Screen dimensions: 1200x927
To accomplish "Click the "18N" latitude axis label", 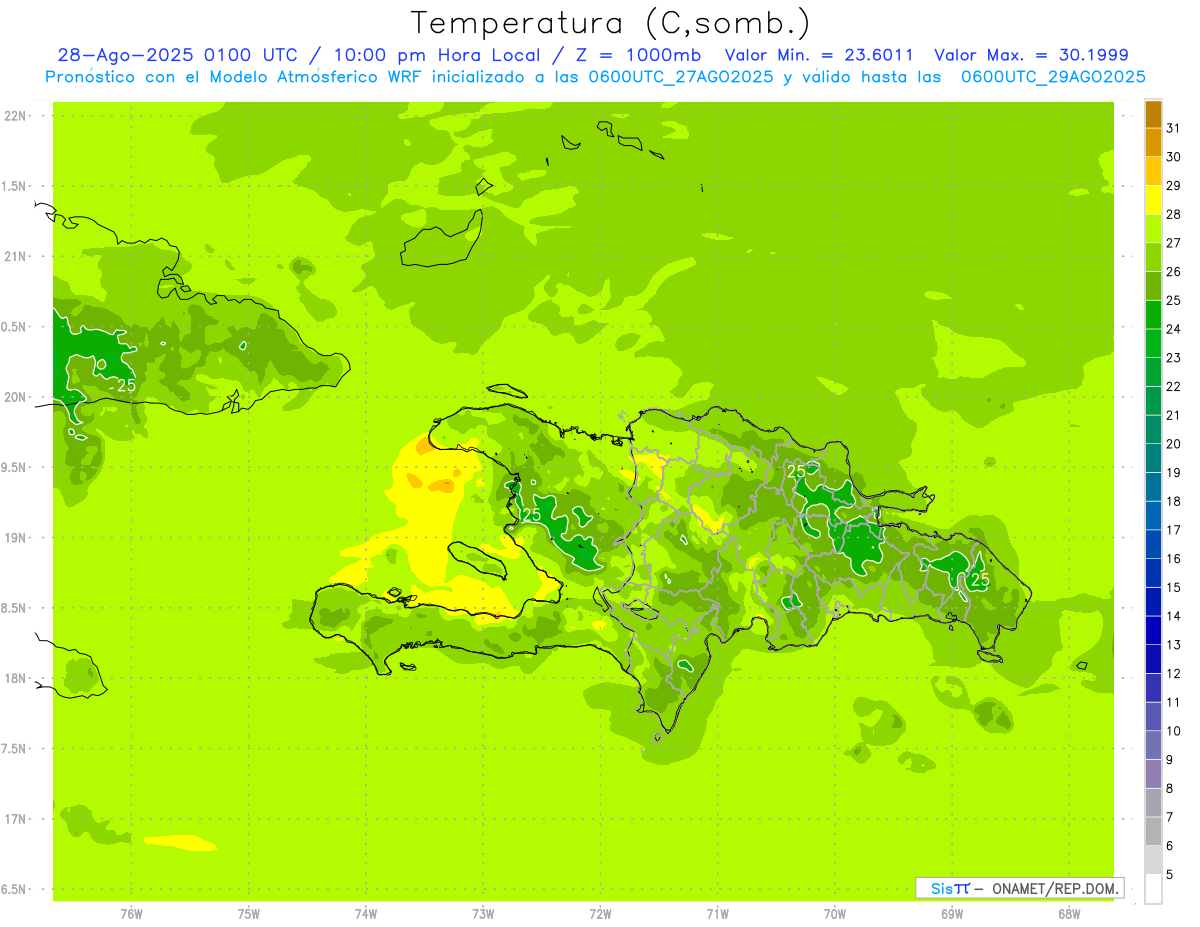I will pos(17,678).
